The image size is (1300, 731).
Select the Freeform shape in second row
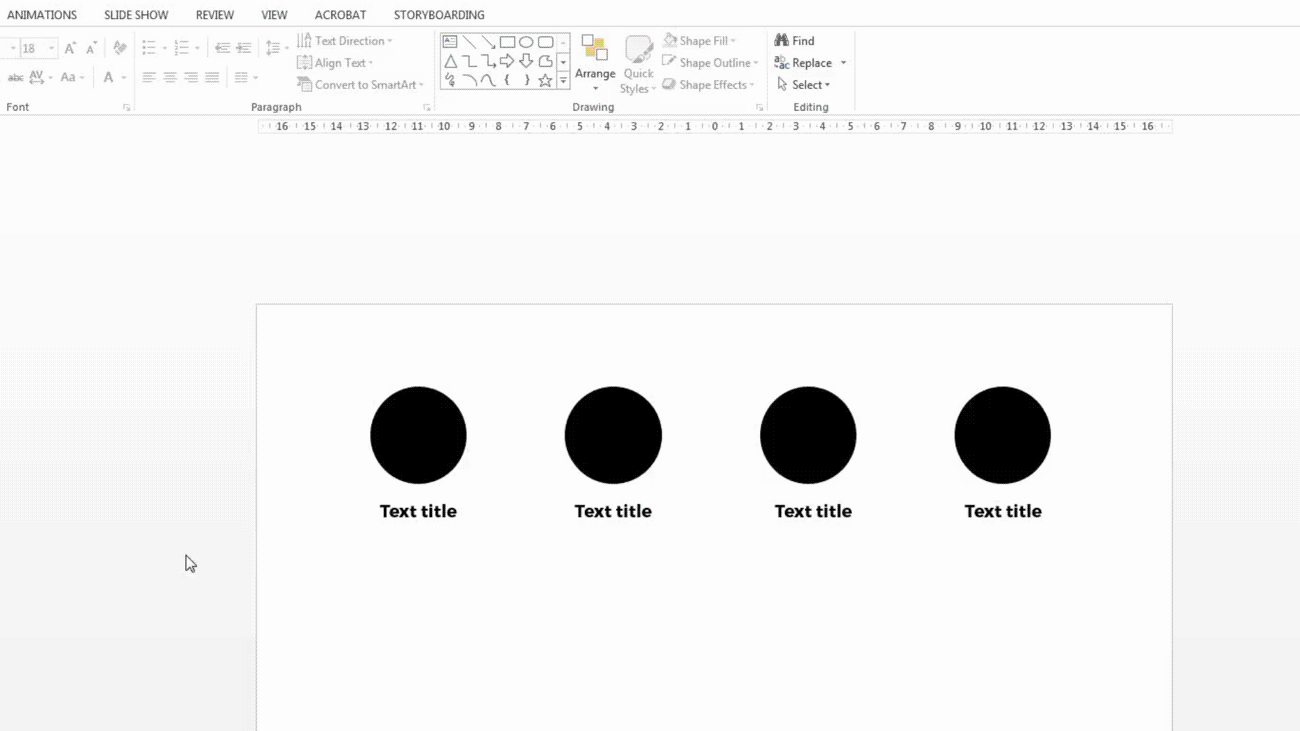[545, 61]
